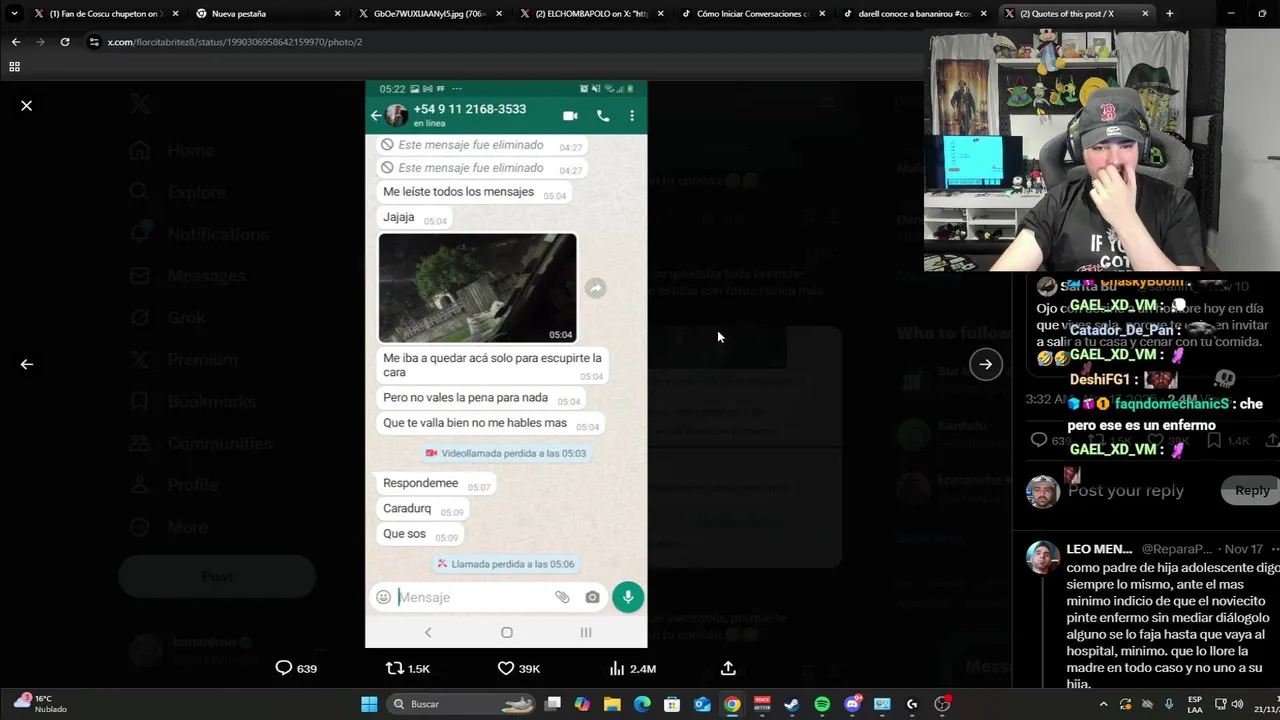Open replies via the 639 comment icon

tap(296, 668)
